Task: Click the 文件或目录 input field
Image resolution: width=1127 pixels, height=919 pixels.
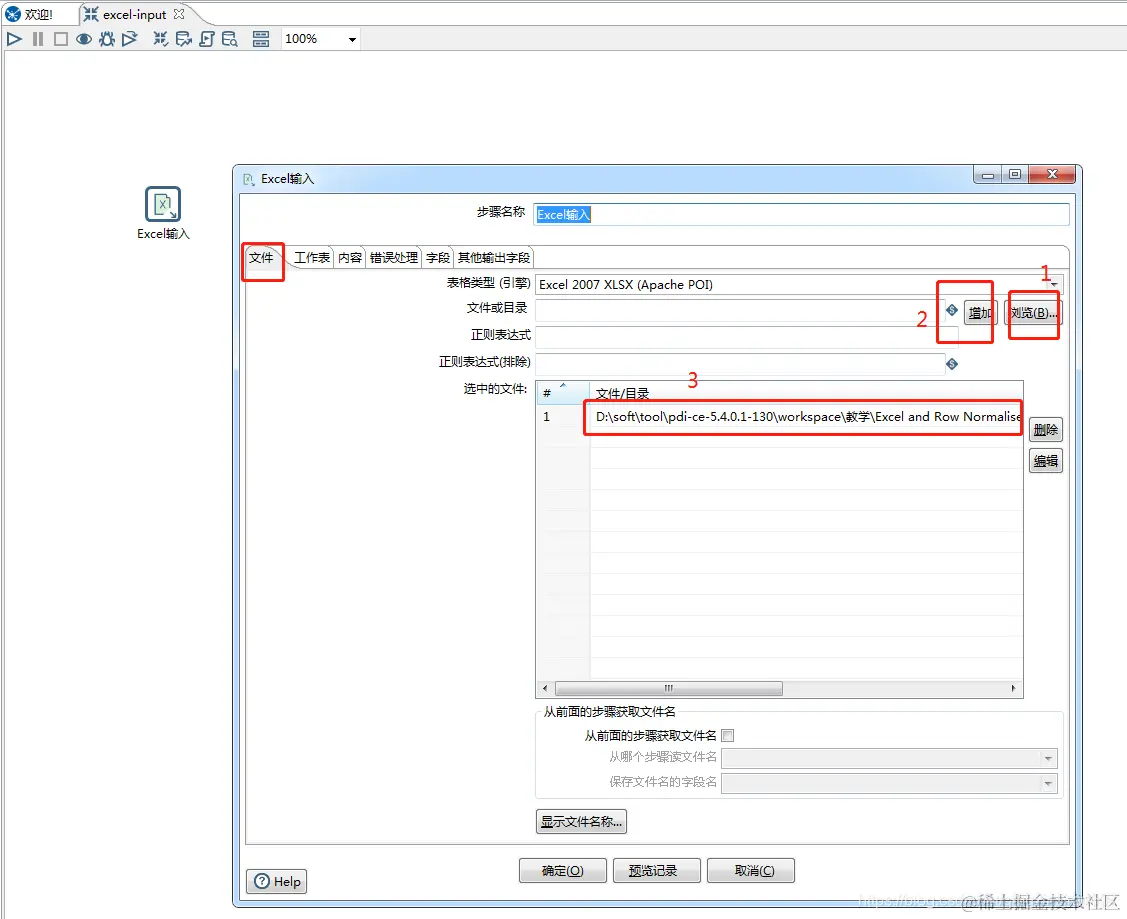Action: (x=740, y=310)
